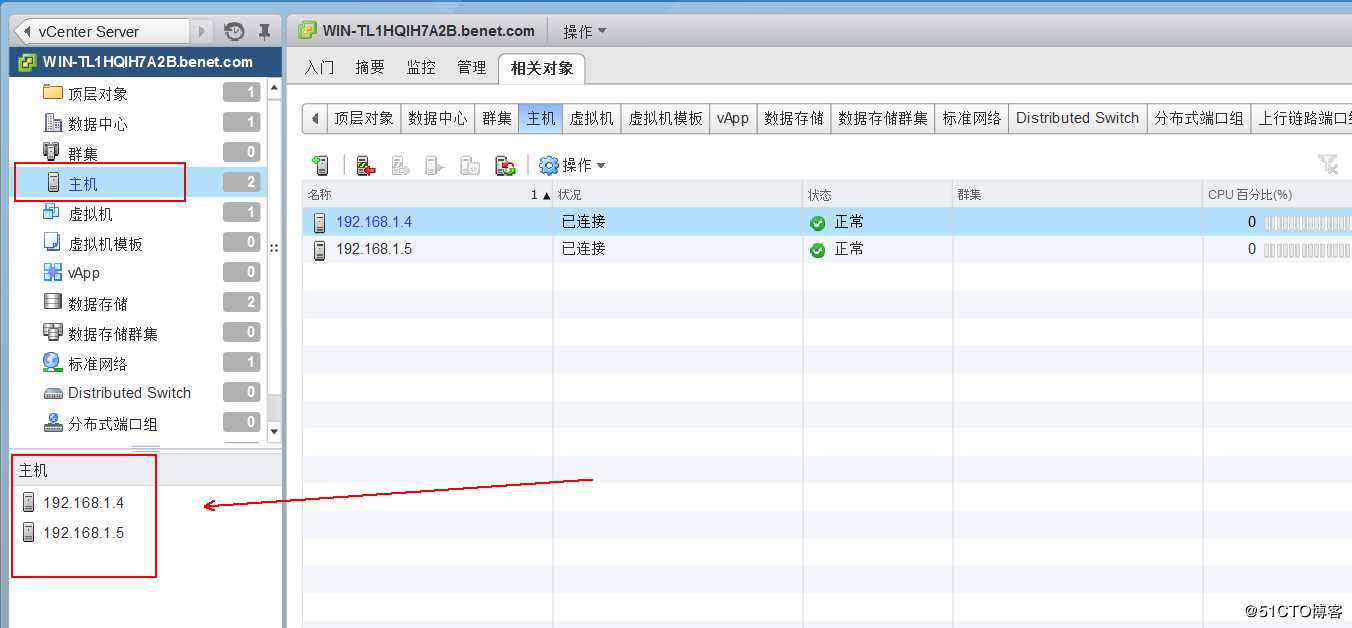1352x628 pixels.
Task: Click the vApp icon in navigator
Action: coord(53,272)
